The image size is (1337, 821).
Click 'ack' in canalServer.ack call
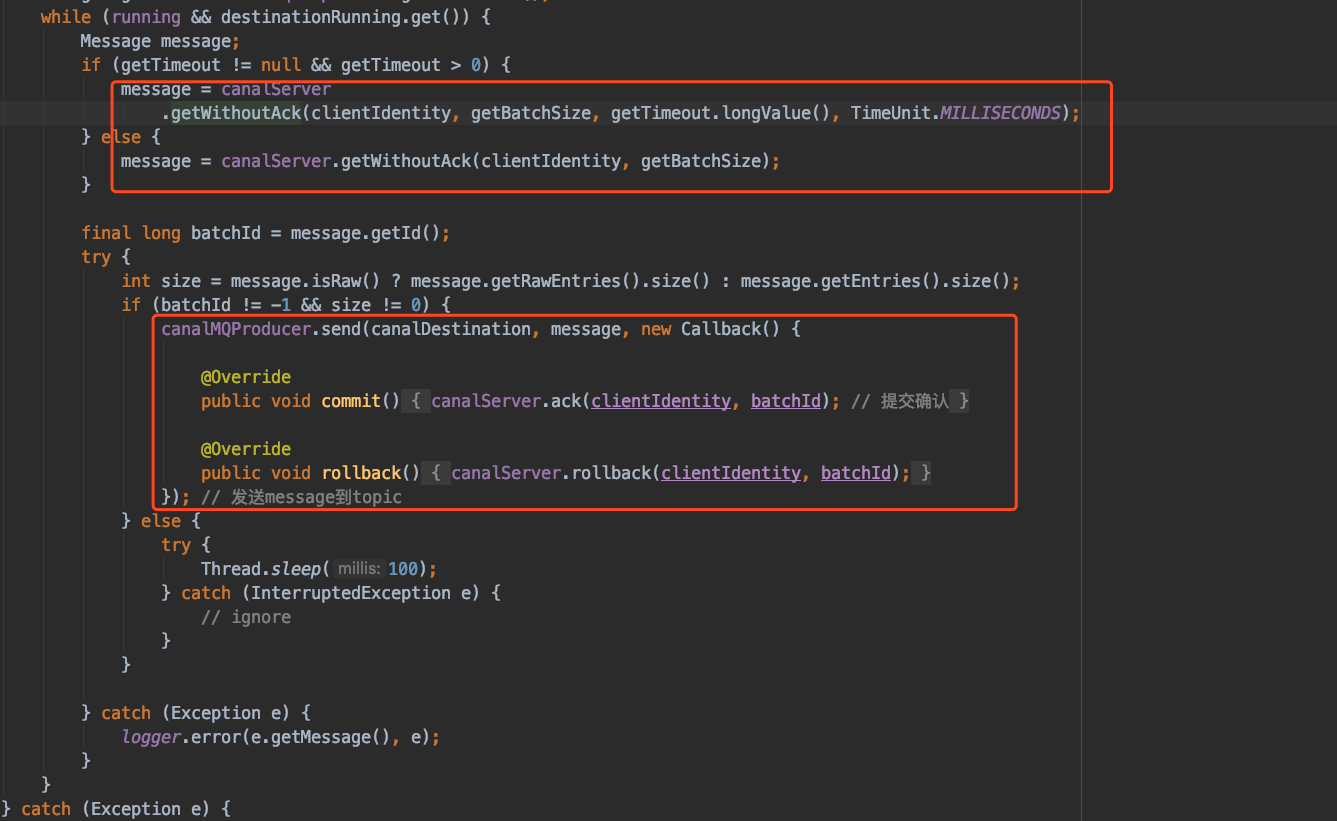pyautogui.click(x=565, y=401)
